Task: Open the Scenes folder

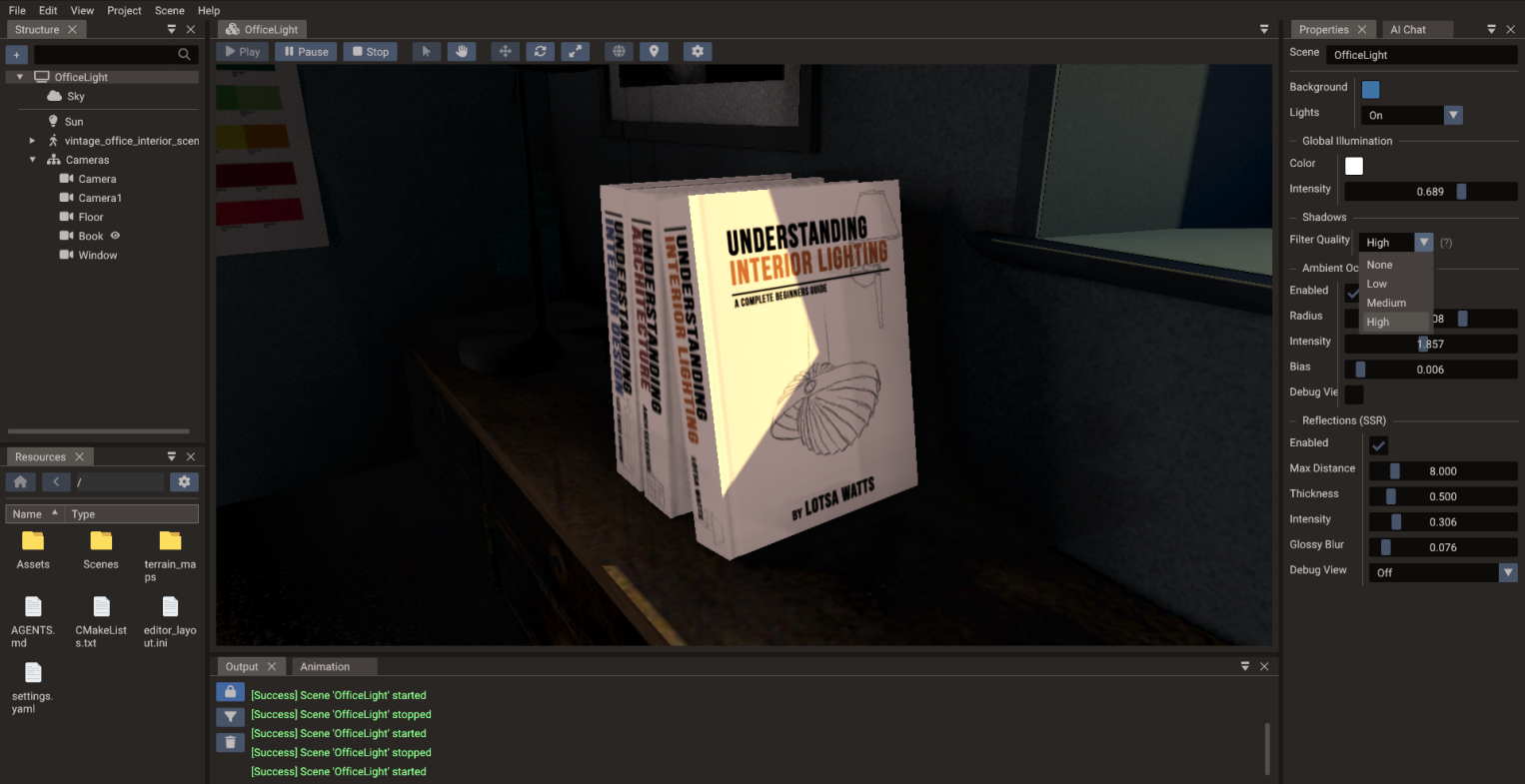Action: point(101,549)
